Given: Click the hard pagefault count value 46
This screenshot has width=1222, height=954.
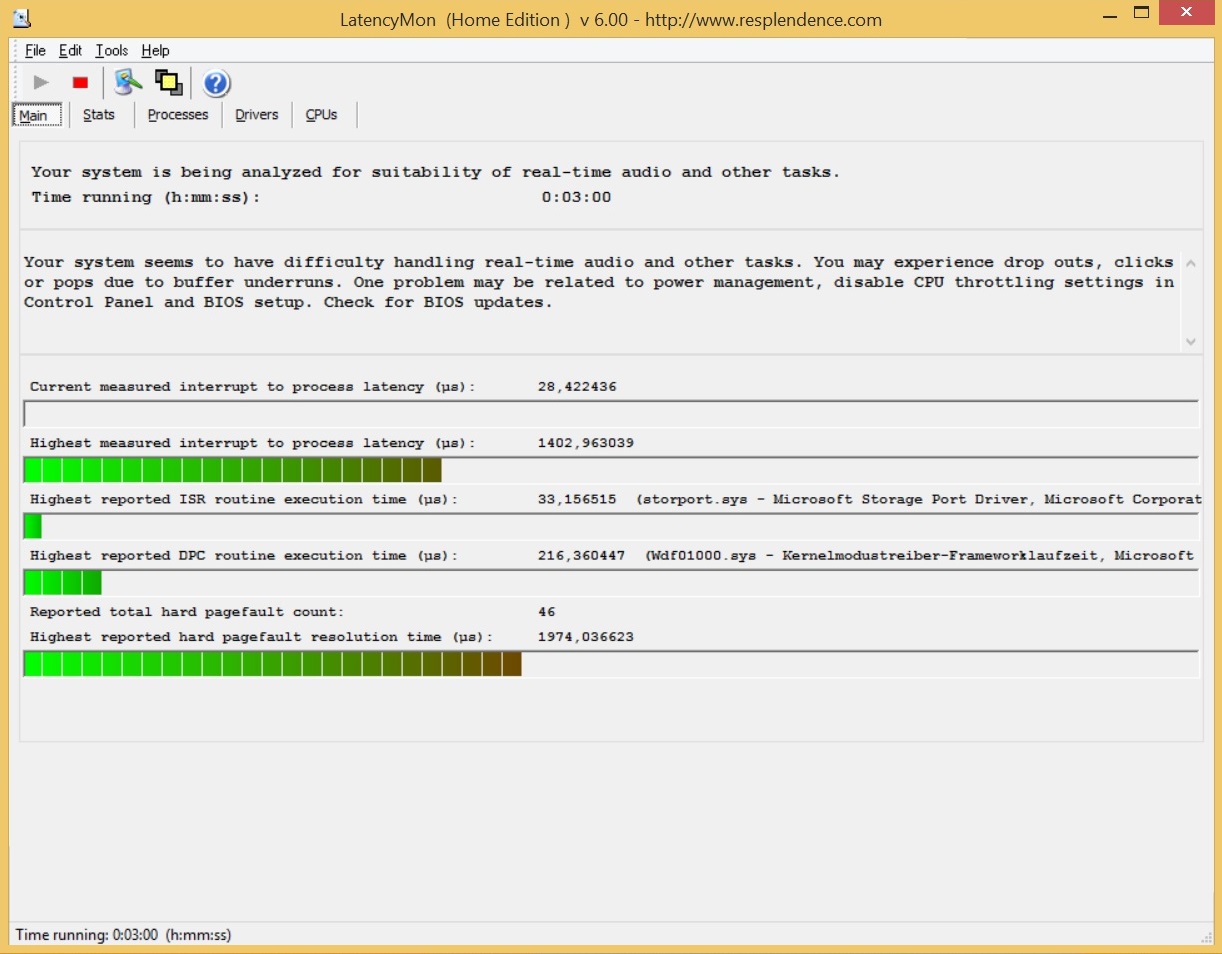Looking at the screenshot, I should [x=546, y=612].
